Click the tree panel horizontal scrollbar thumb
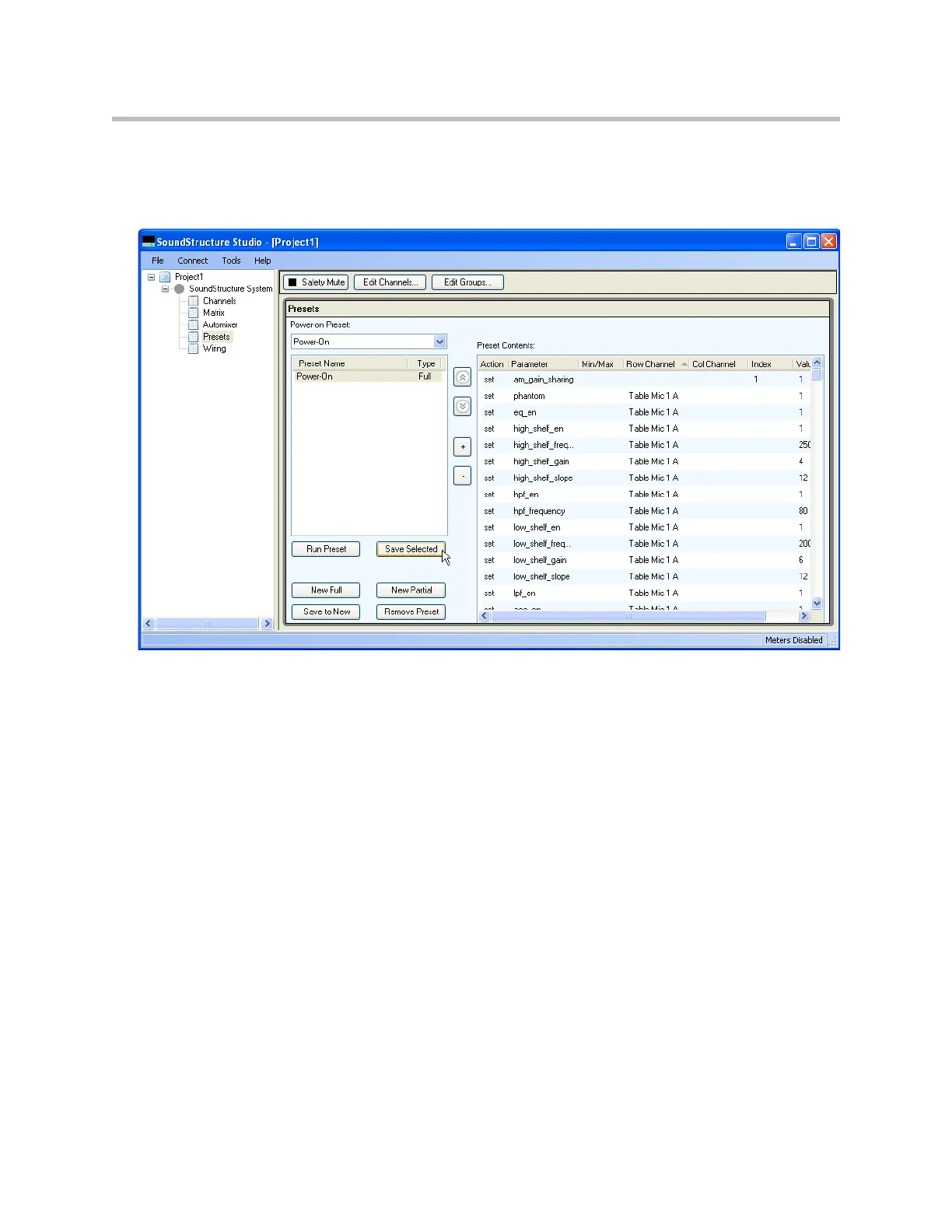The image size is (952, 1232). [207, 624]
